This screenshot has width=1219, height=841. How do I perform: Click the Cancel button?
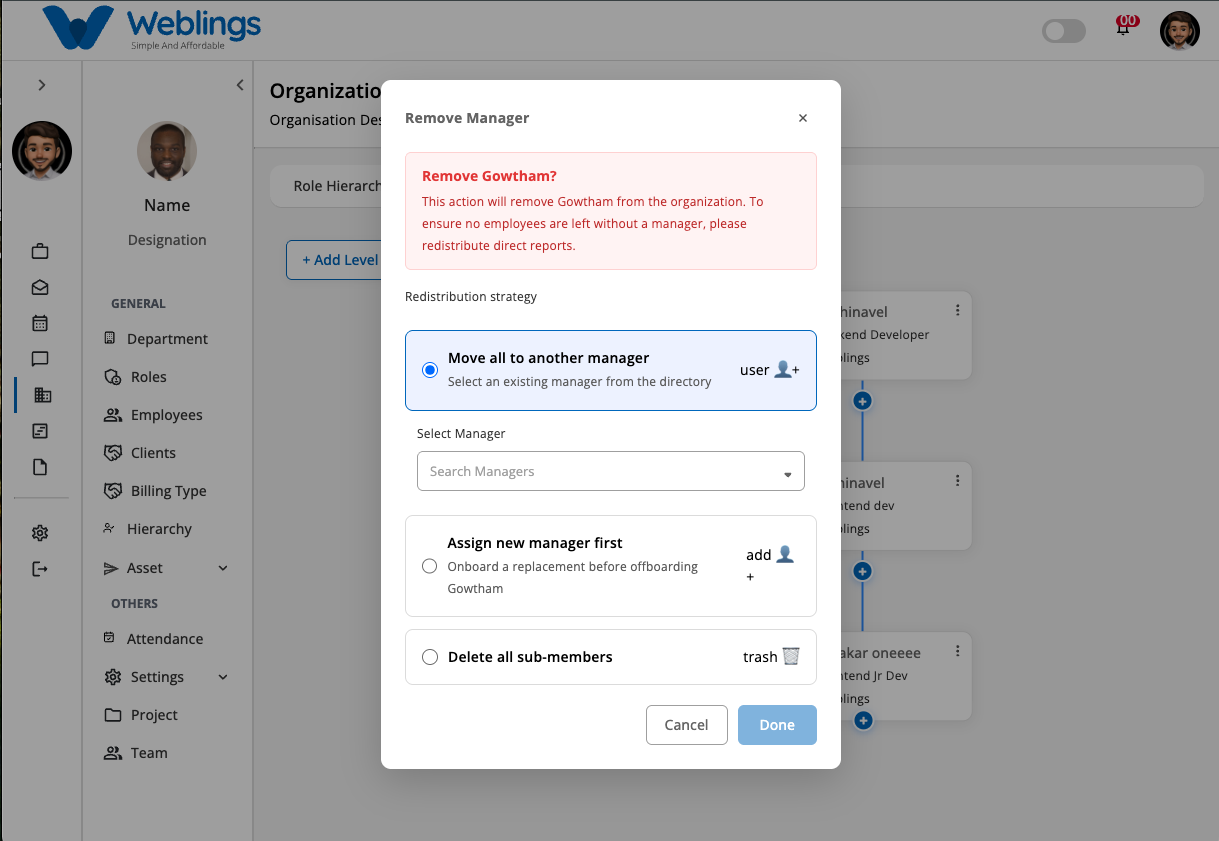pyautogui.click(x=687, y=725)
